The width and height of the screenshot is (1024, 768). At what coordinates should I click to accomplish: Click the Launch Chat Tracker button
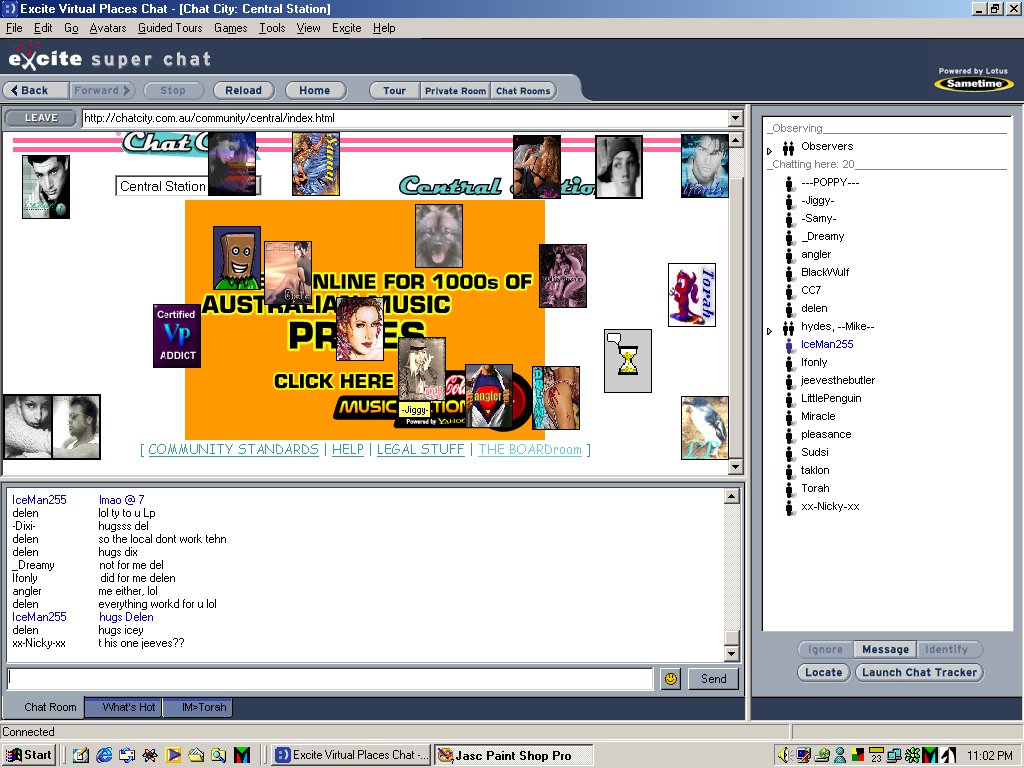919,672
